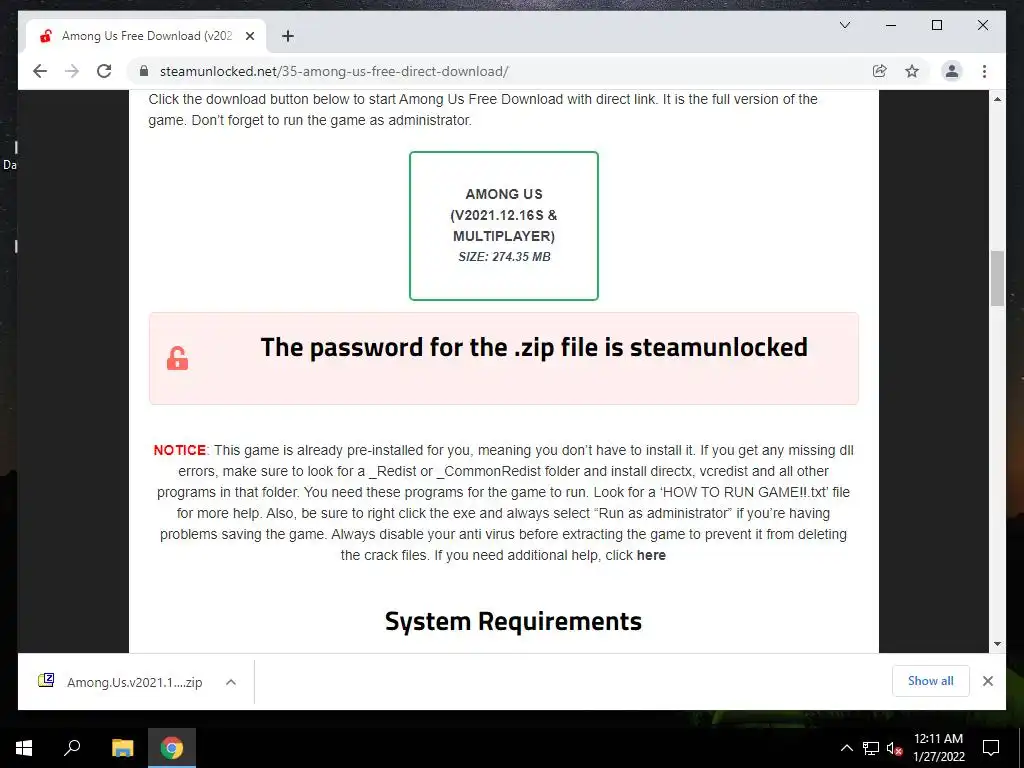Open the share this page icon
This screenshot has height=768, width=1024.
880,71
